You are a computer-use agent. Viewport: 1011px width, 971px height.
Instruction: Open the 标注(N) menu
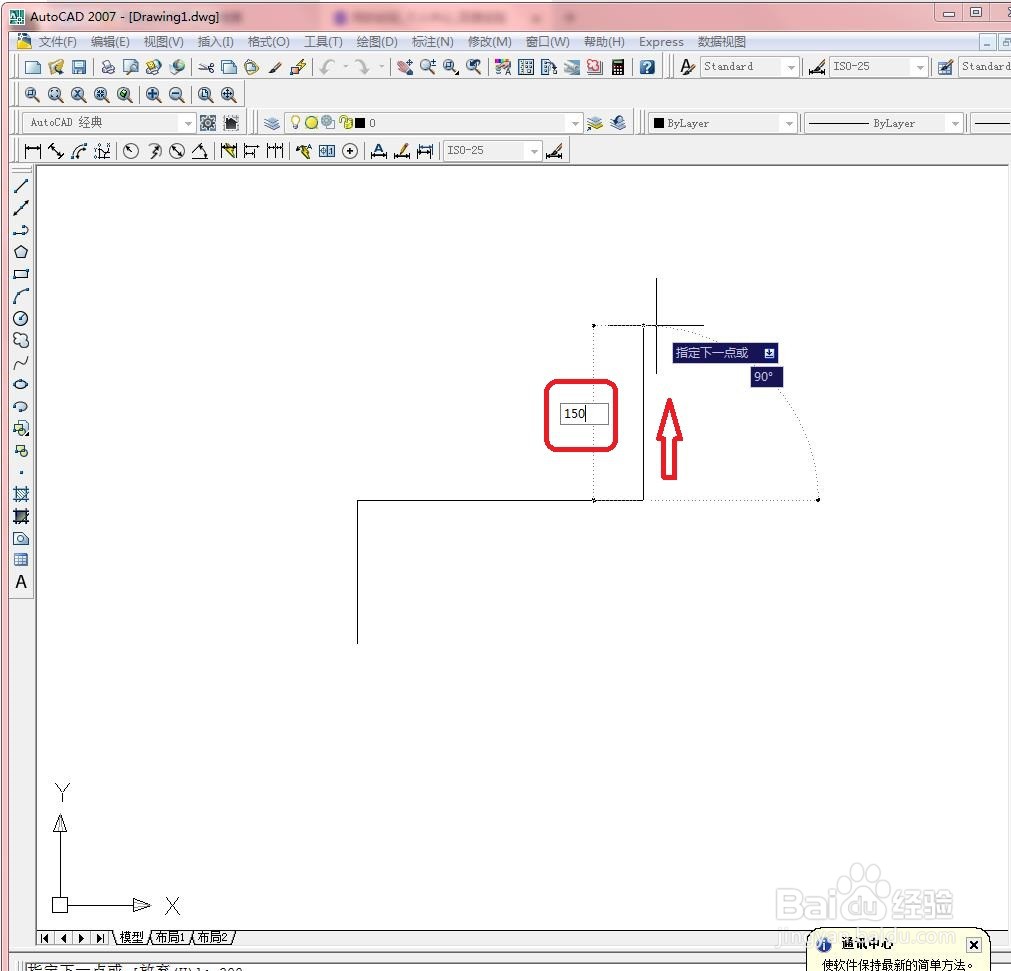[x=433, y=42]
